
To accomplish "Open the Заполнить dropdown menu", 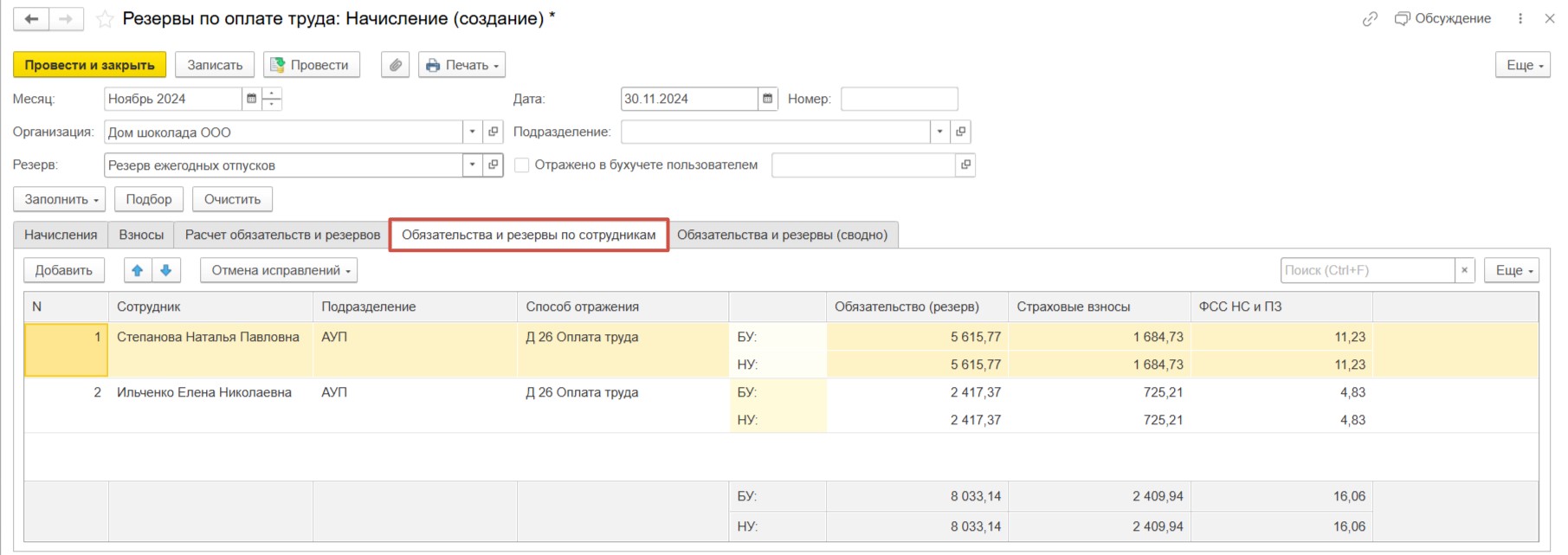I will tap(60, 199).
